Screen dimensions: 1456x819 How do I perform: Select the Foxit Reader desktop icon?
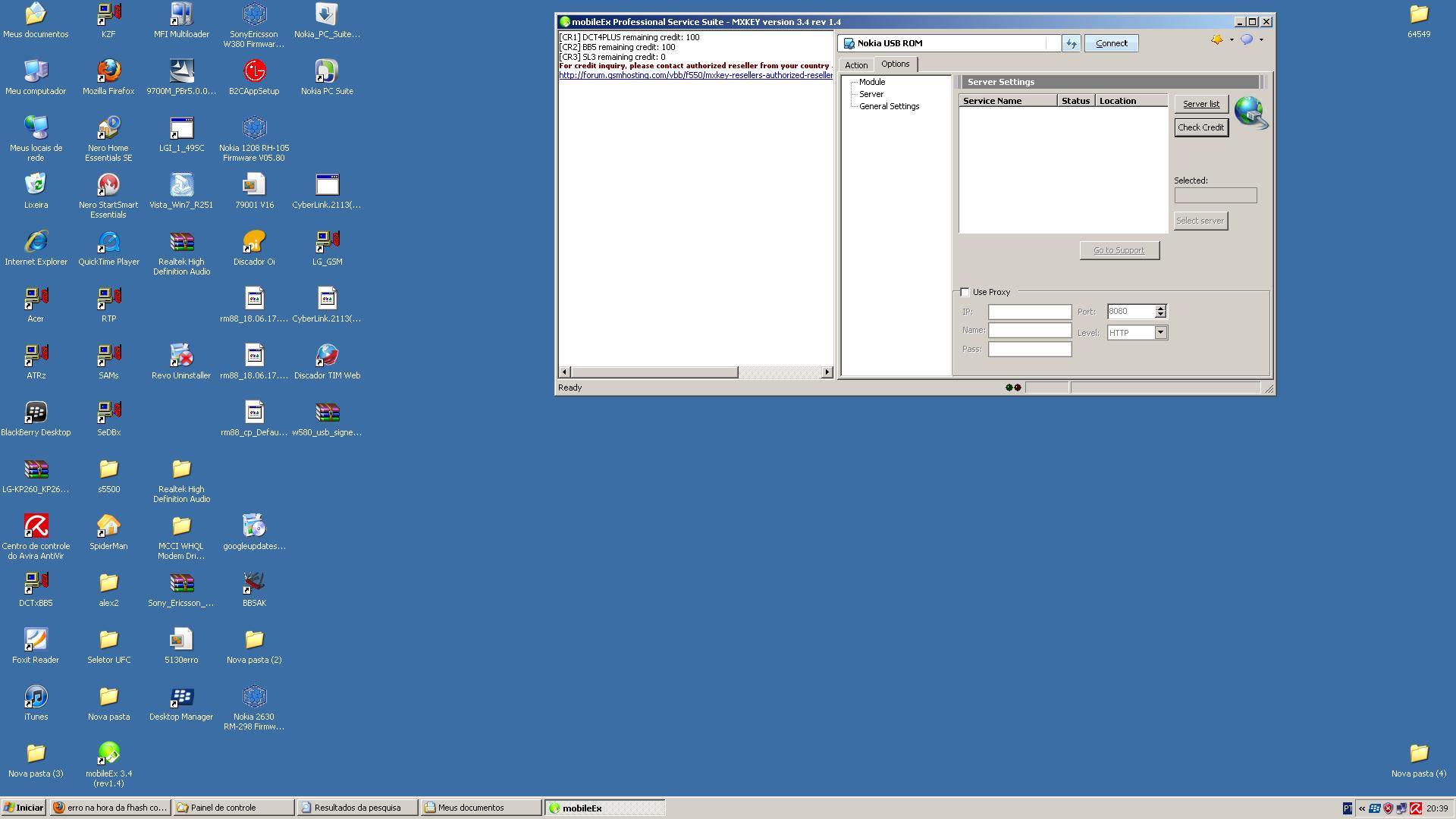pos(36,645)
